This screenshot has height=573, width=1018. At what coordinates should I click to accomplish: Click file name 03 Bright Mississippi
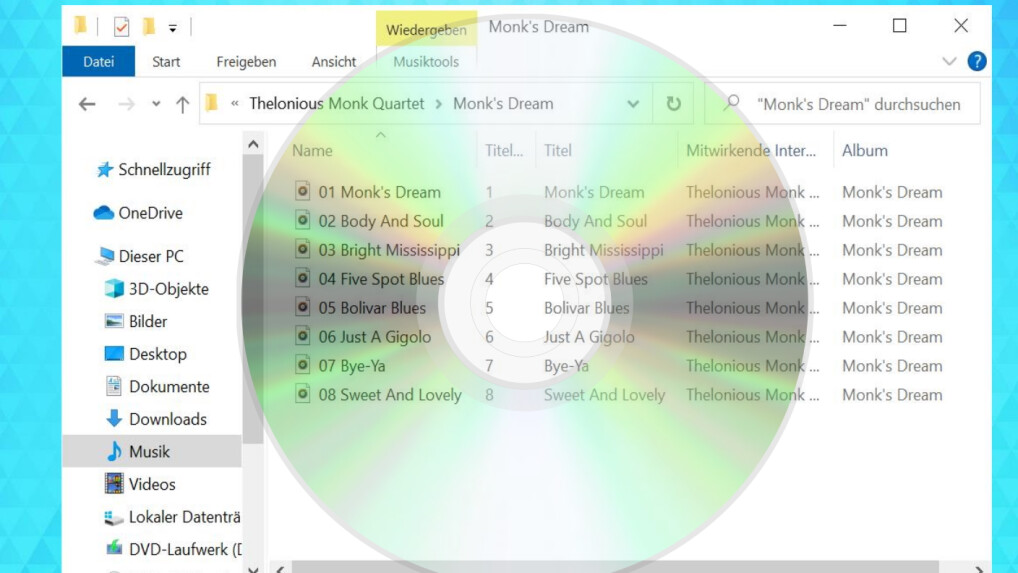(389, 250)
